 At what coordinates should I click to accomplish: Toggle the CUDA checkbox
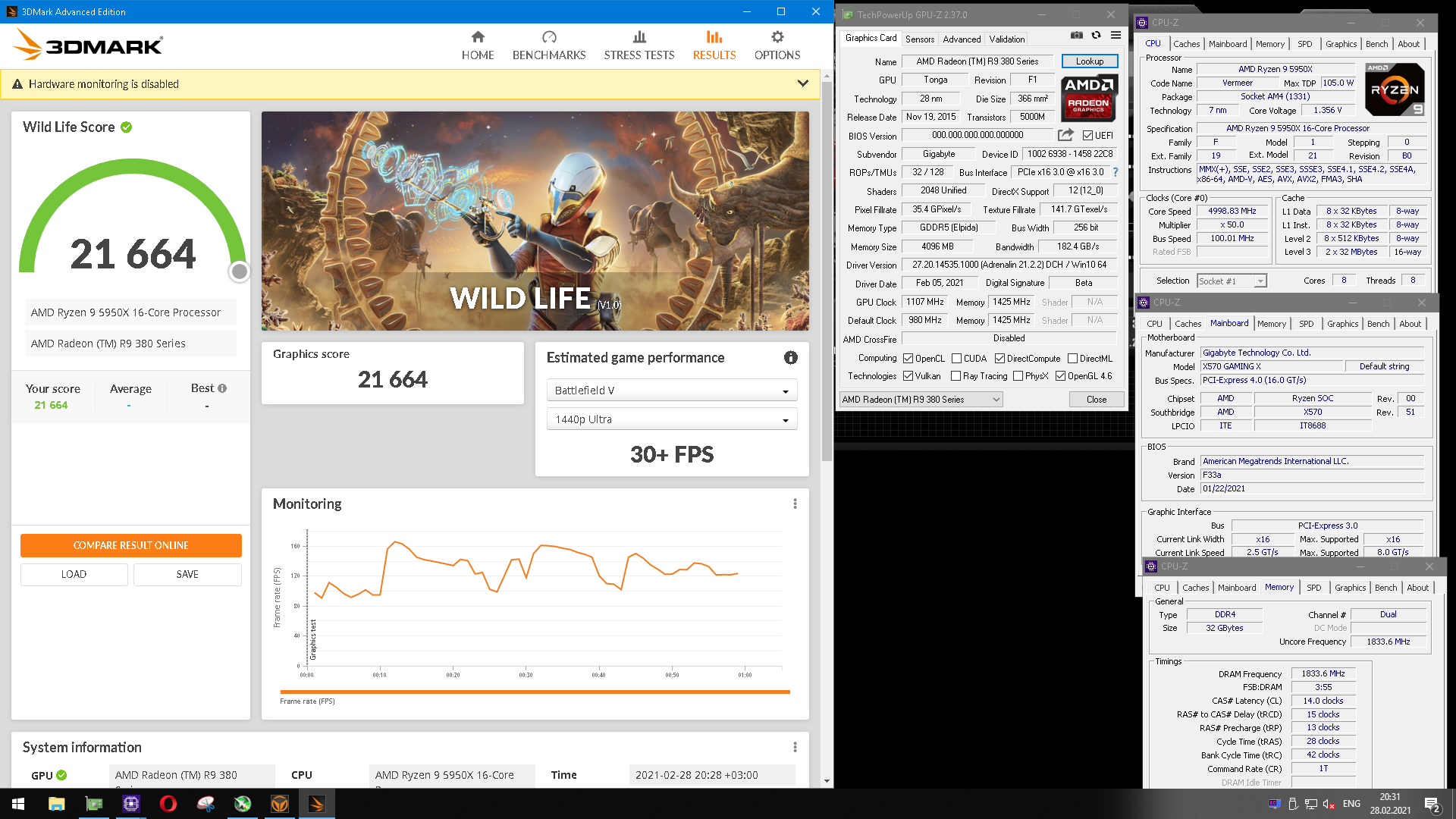coord(956,359)
